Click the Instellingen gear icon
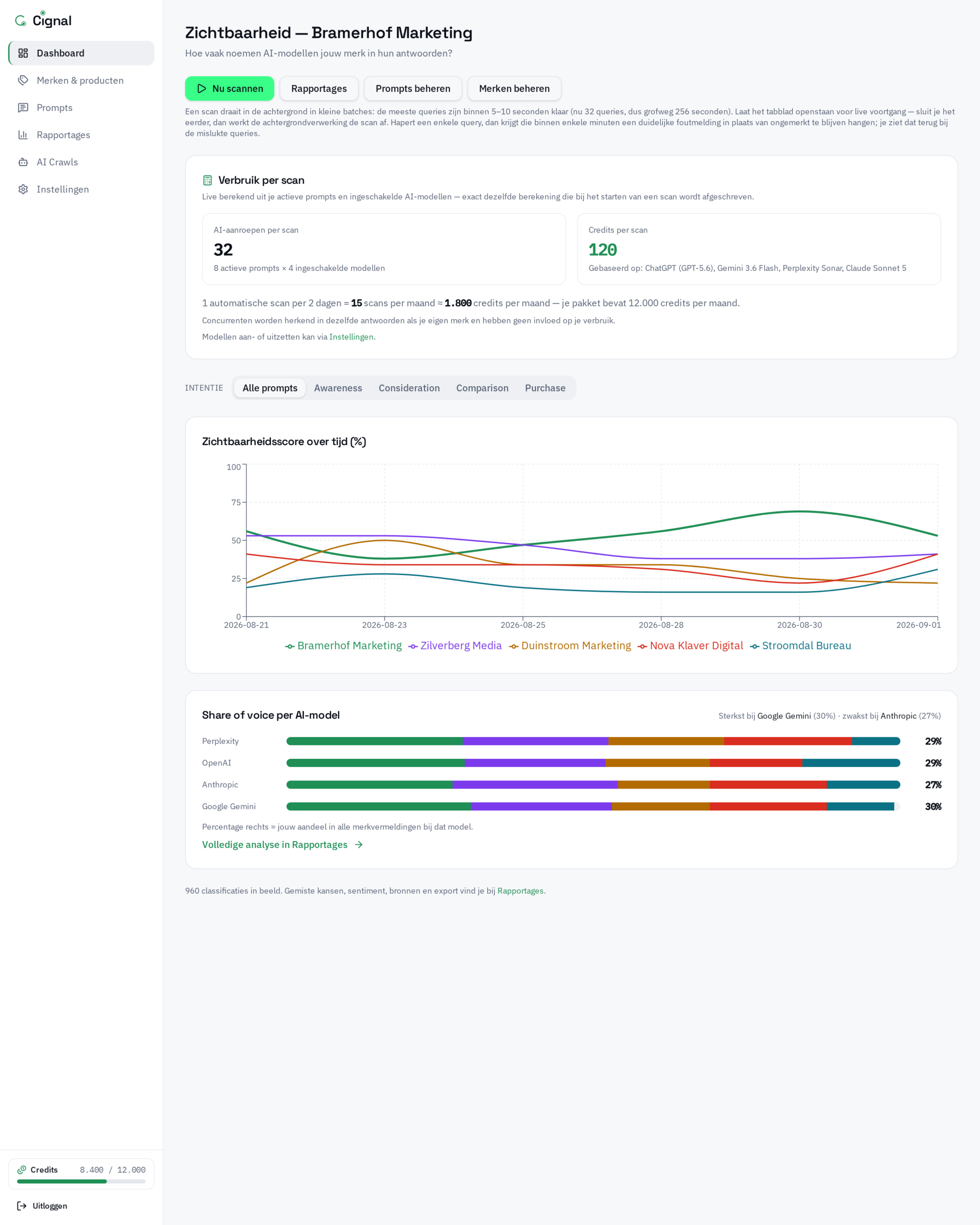 pos(23,189)
